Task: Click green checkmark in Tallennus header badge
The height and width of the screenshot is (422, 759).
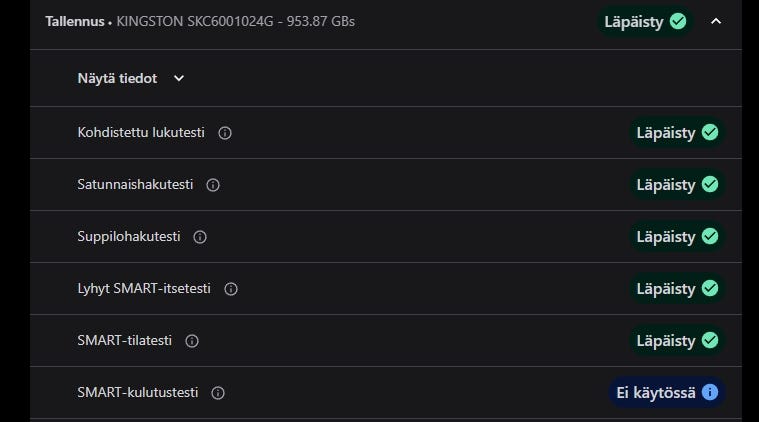Action: [678, 21]
